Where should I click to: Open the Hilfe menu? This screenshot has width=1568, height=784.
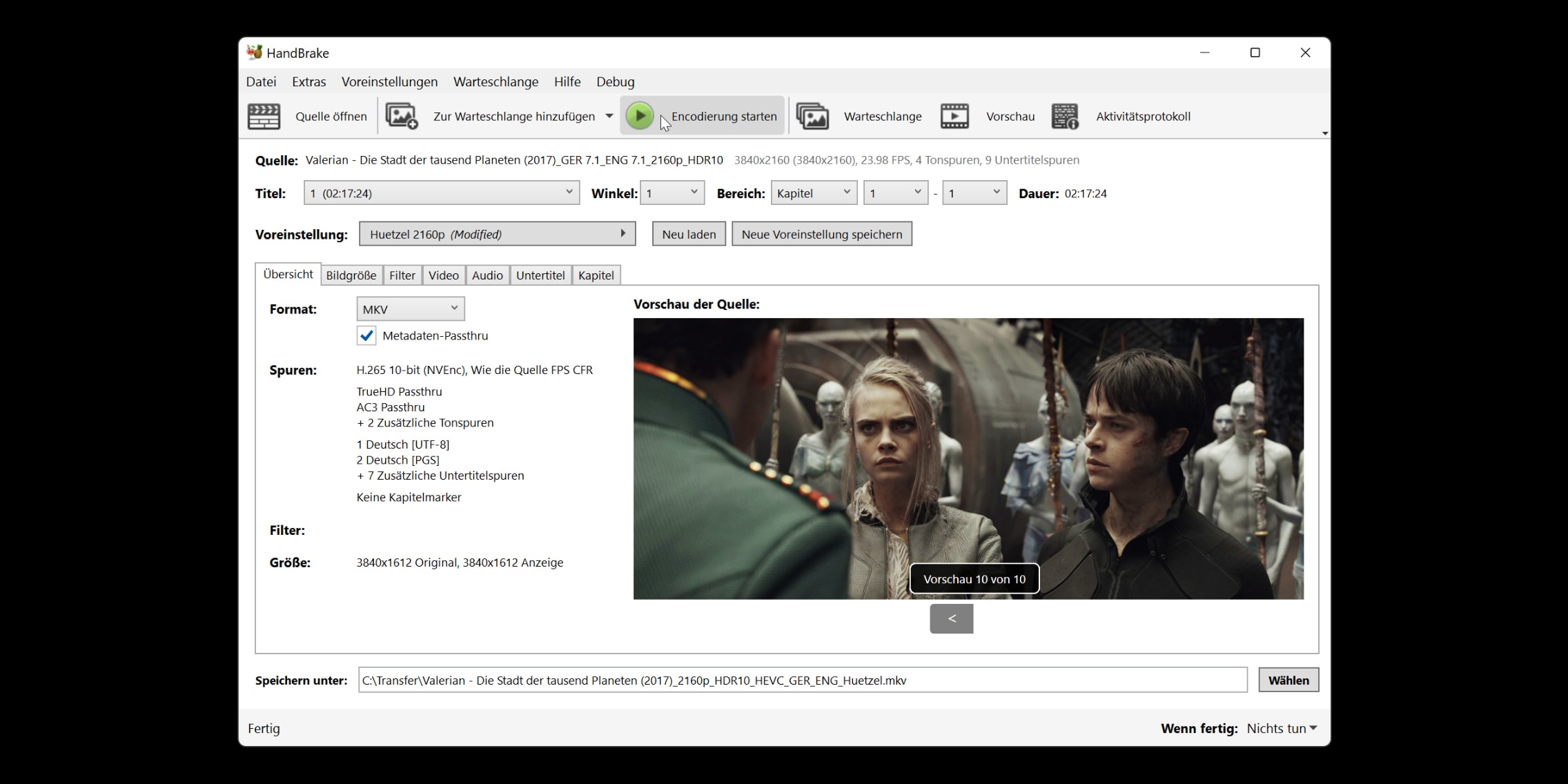567,81
